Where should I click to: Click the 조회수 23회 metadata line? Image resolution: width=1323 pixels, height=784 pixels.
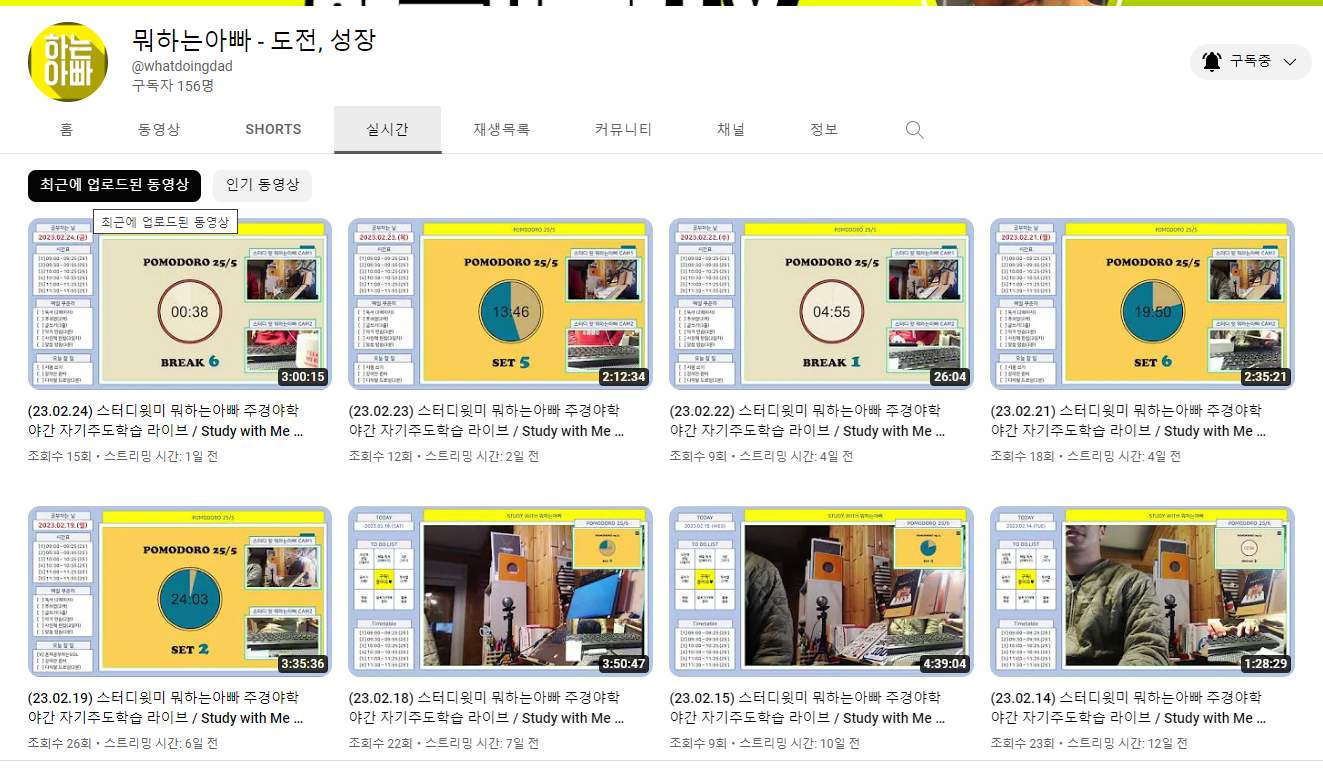[1089, 743]
